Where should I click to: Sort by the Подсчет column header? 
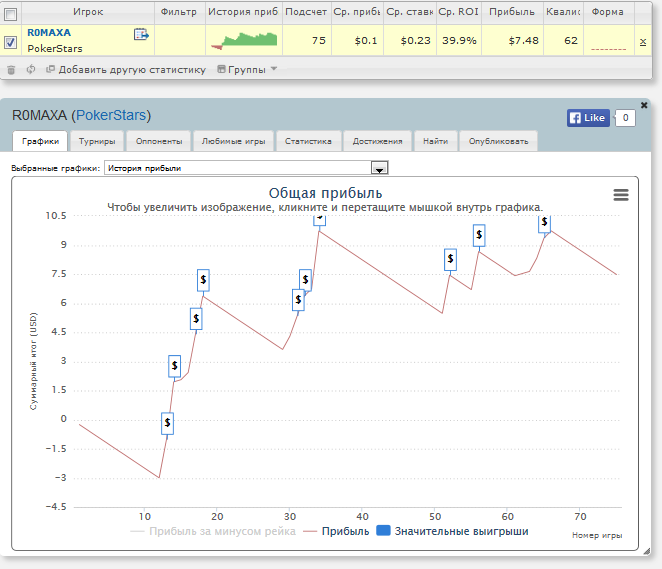coord(307,12)
